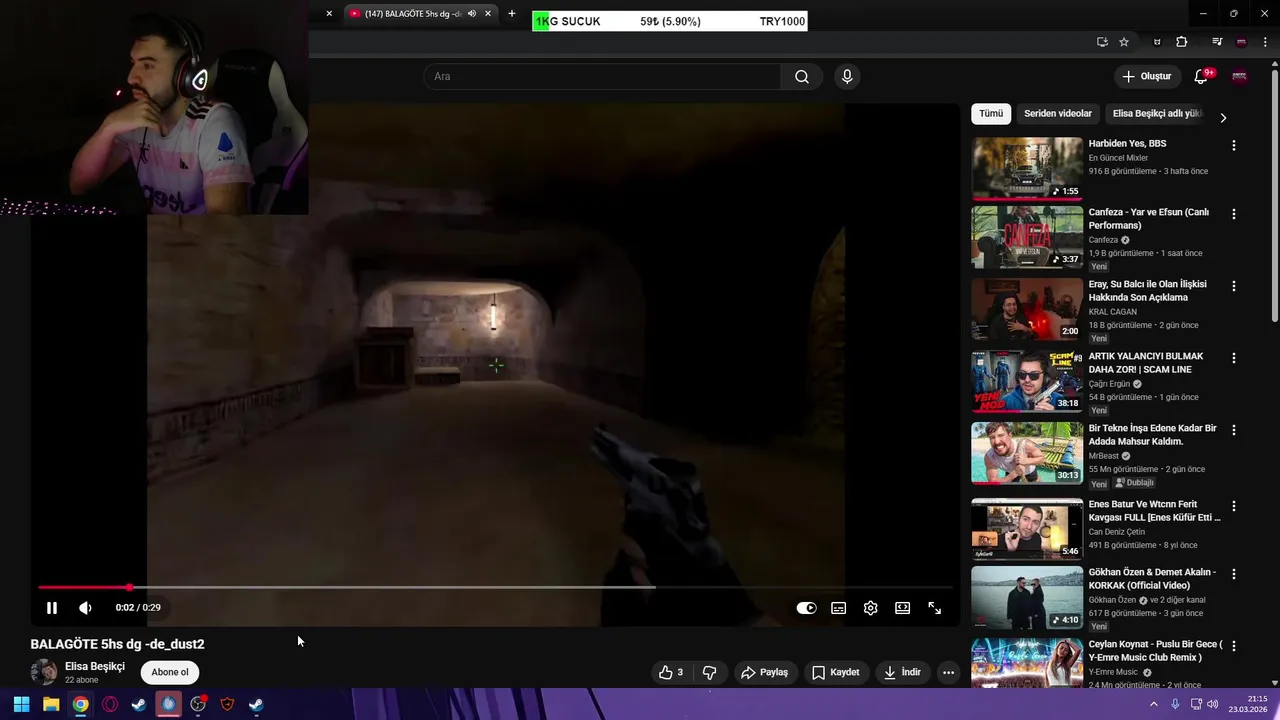Enter fullscreen mode for the video
The height and width of the screenshot is (720, 1280).
(x=934, y=608)
